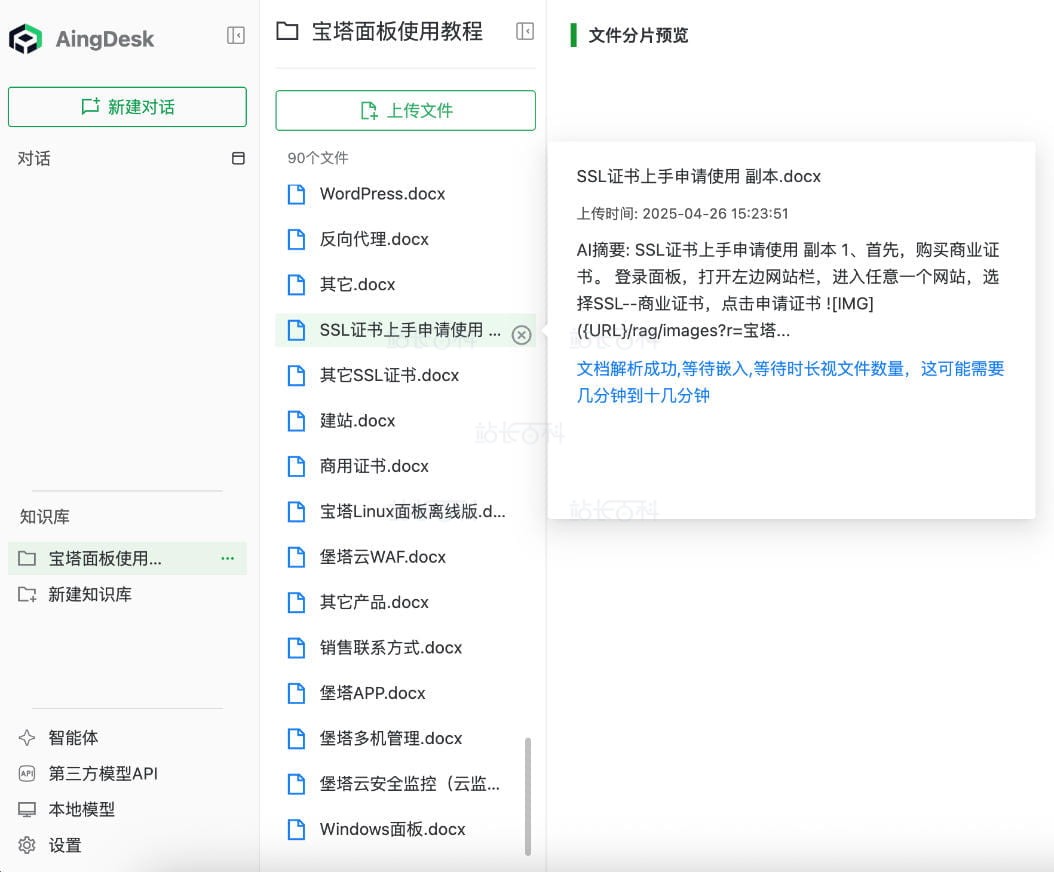
Task: Click the 文件分片预览 heading
Action: point(638,35)
